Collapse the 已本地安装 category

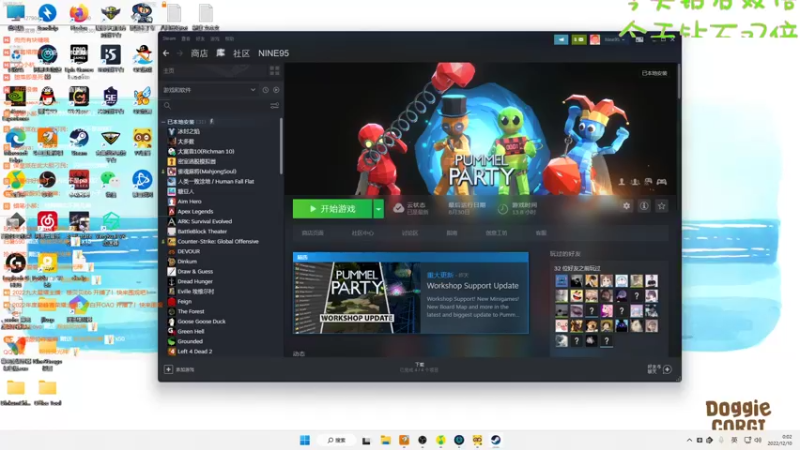(164, 122)
